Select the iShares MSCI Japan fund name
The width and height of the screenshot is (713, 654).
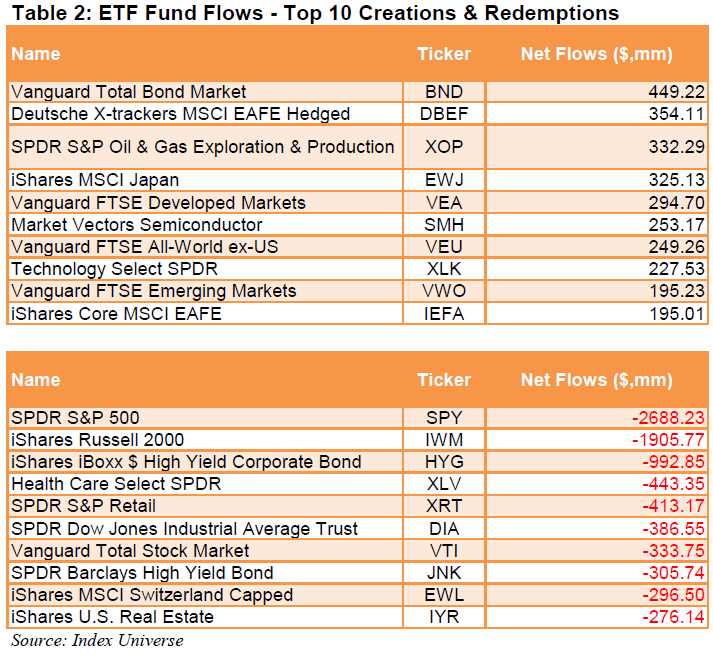coord(95,180)
